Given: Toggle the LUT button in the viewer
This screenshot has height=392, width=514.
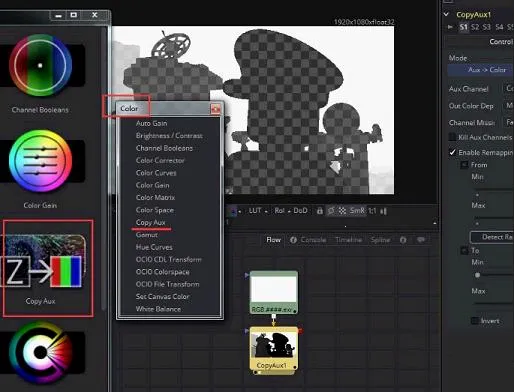Looking at the screenshot, I should (255, 211).
